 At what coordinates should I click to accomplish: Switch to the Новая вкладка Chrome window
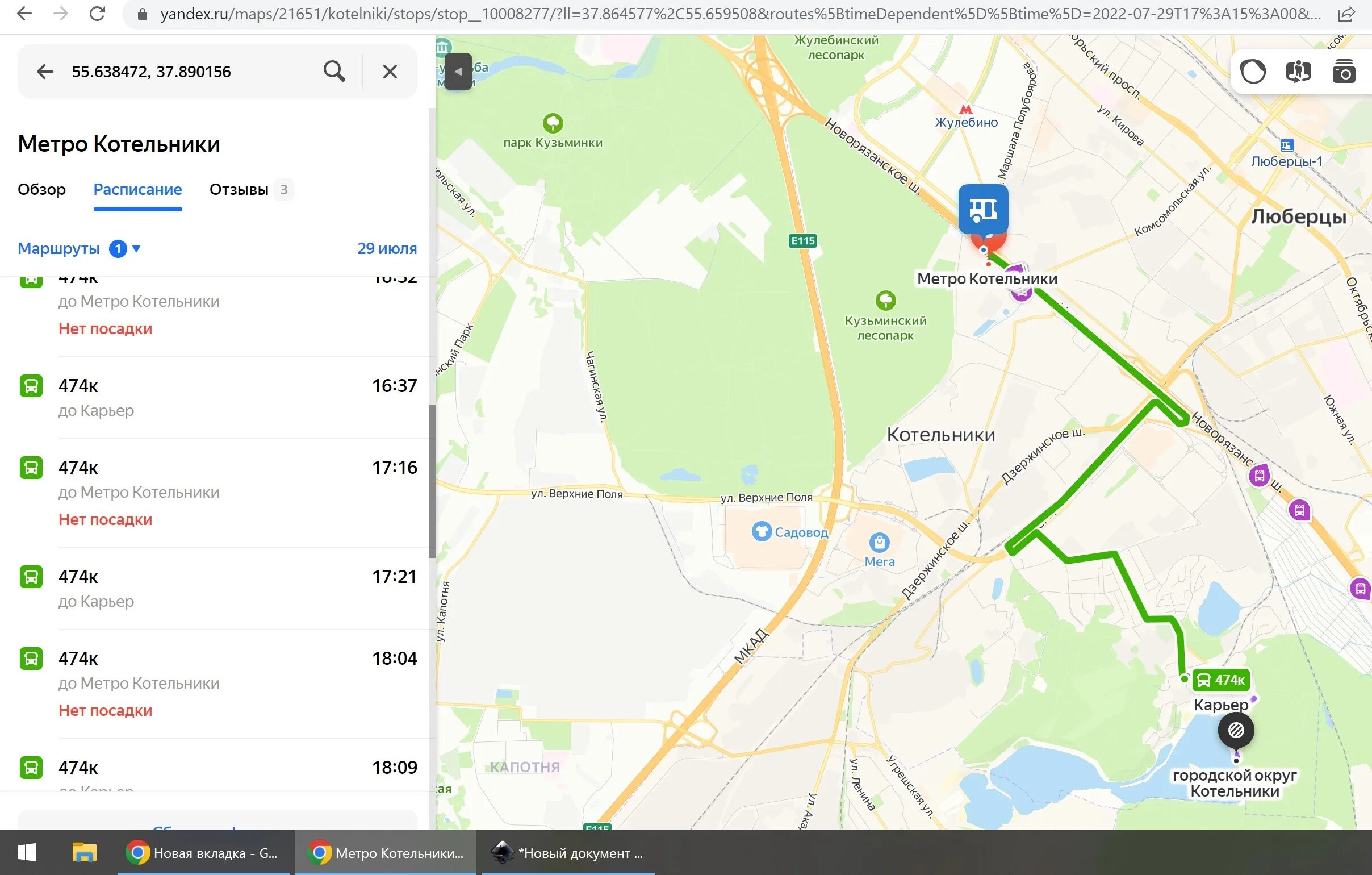click(x=205, y=853)
